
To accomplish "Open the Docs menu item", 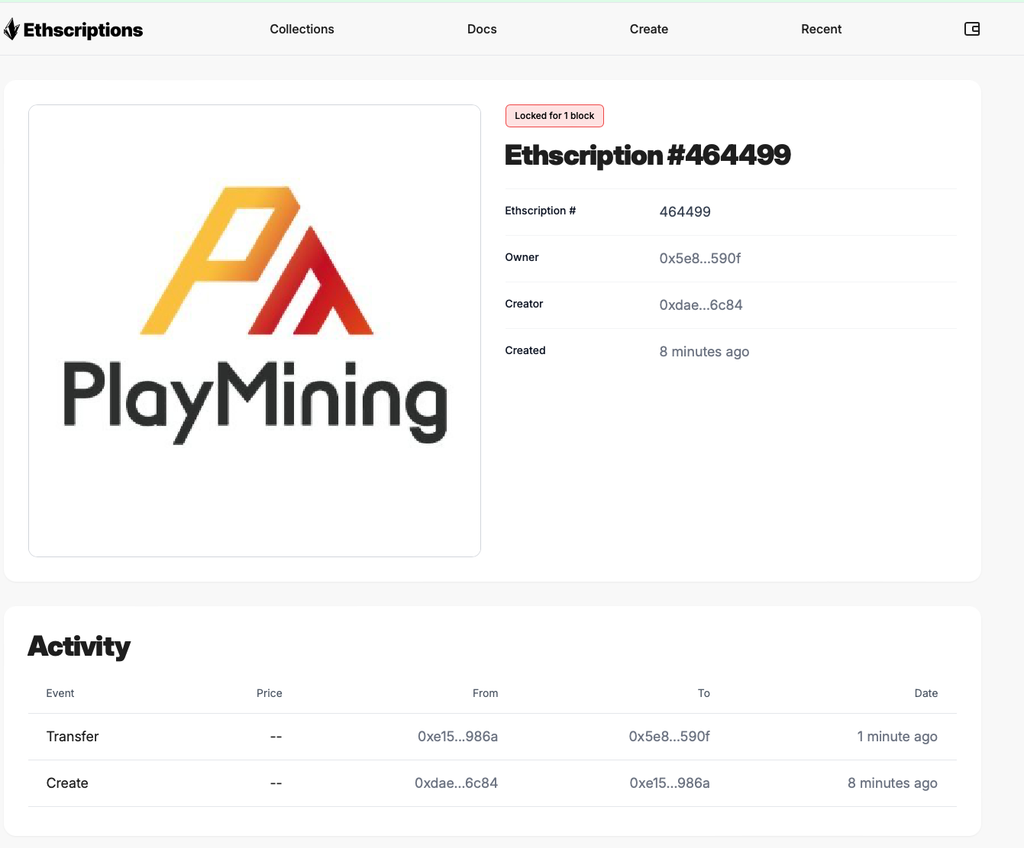I will (482, 29).
